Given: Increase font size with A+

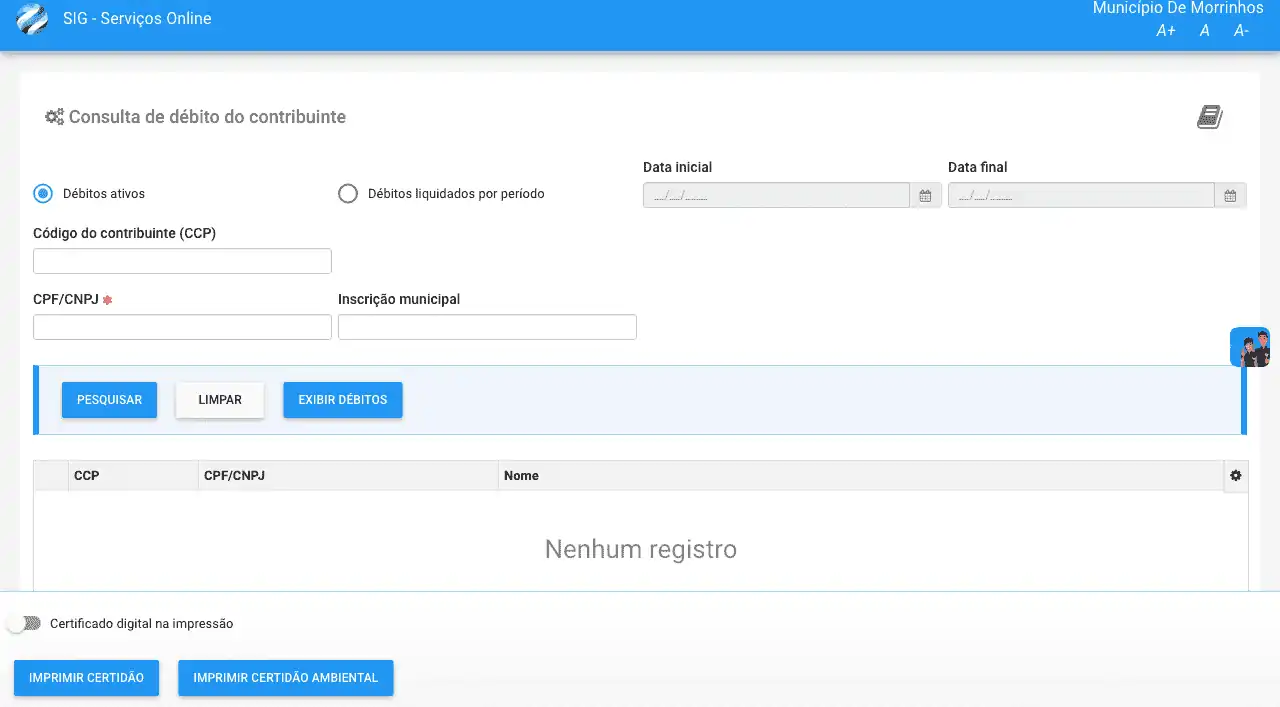Looking at the screenshot, I should [1166, 31].
